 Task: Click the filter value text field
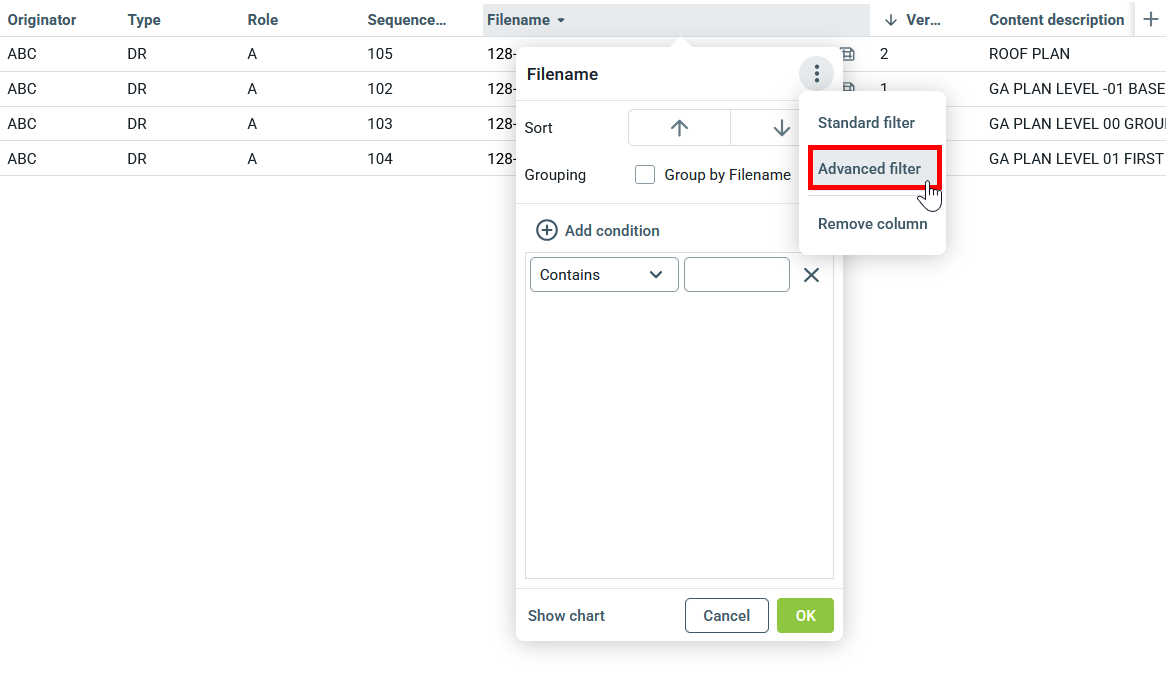(737, 275)
